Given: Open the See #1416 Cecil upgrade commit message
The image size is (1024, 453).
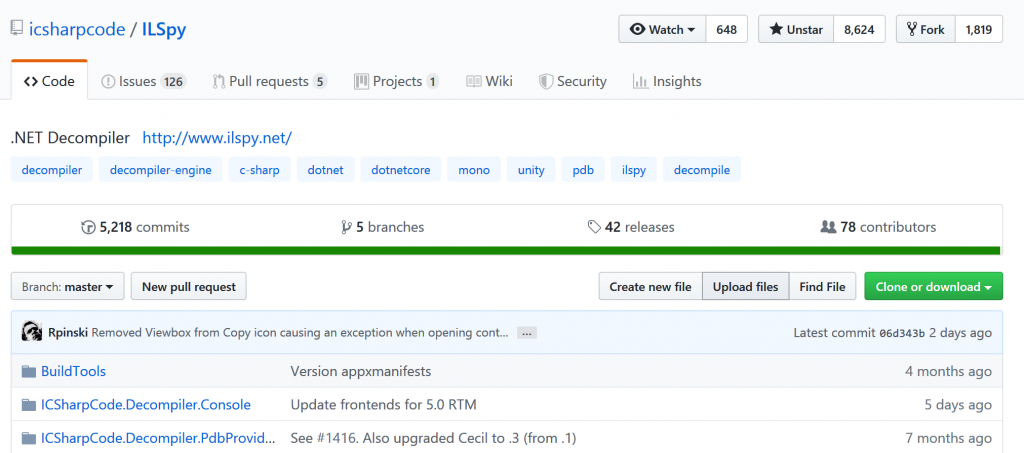Looking at the screenshot, I should [434, 438].
